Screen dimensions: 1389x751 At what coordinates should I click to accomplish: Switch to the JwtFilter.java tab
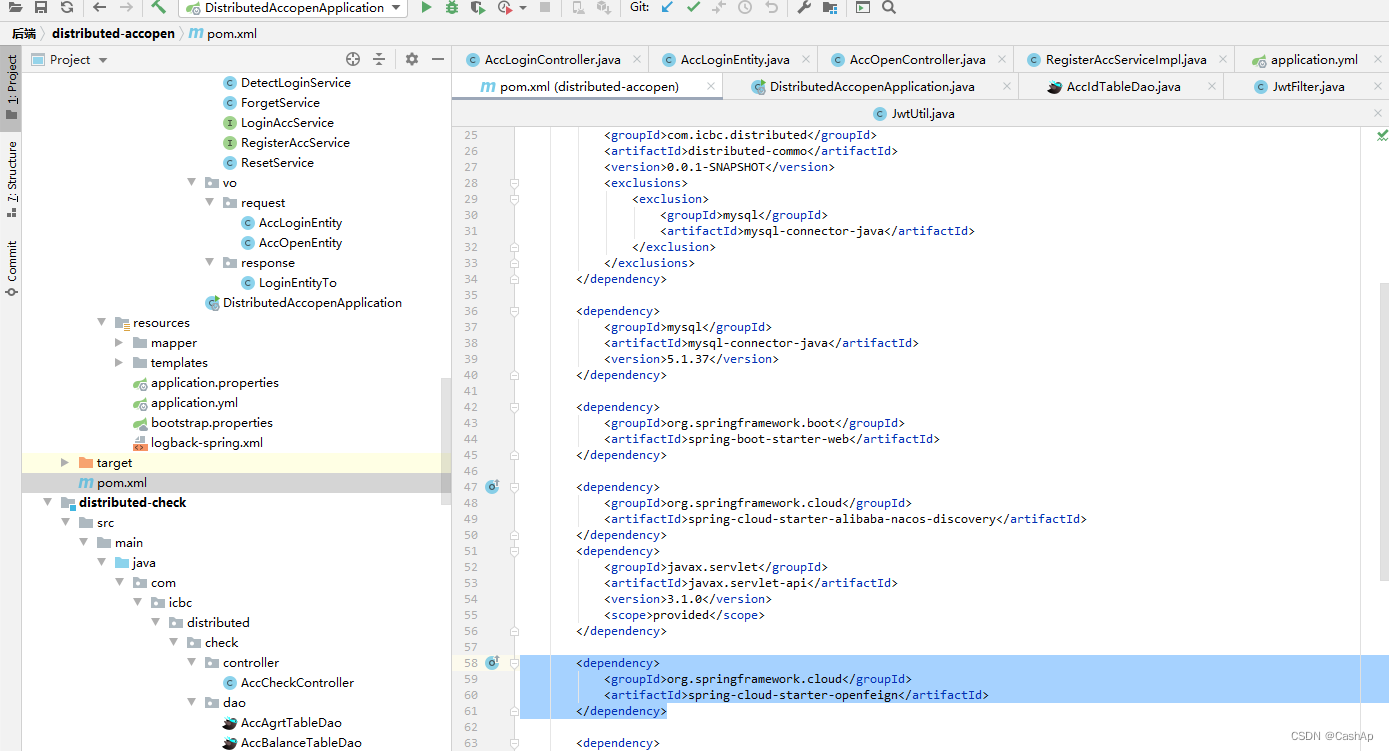coord(1307,87)
